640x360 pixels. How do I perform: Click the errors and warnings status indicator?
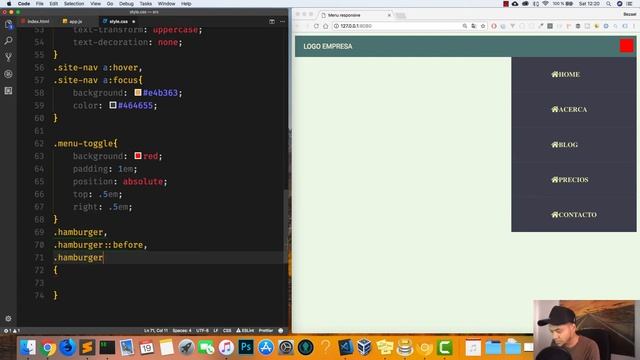(x=12, y=331)
